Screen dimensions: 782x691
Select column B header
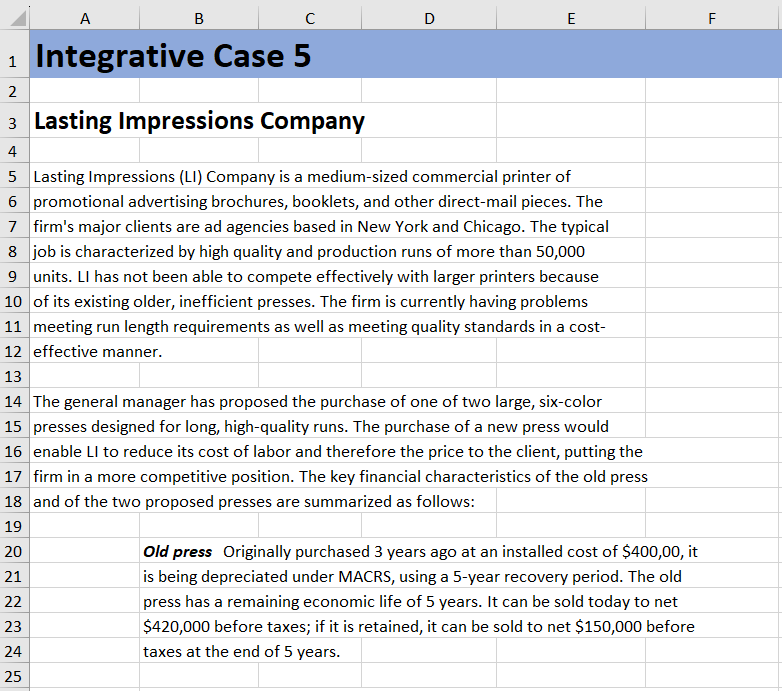199,18
